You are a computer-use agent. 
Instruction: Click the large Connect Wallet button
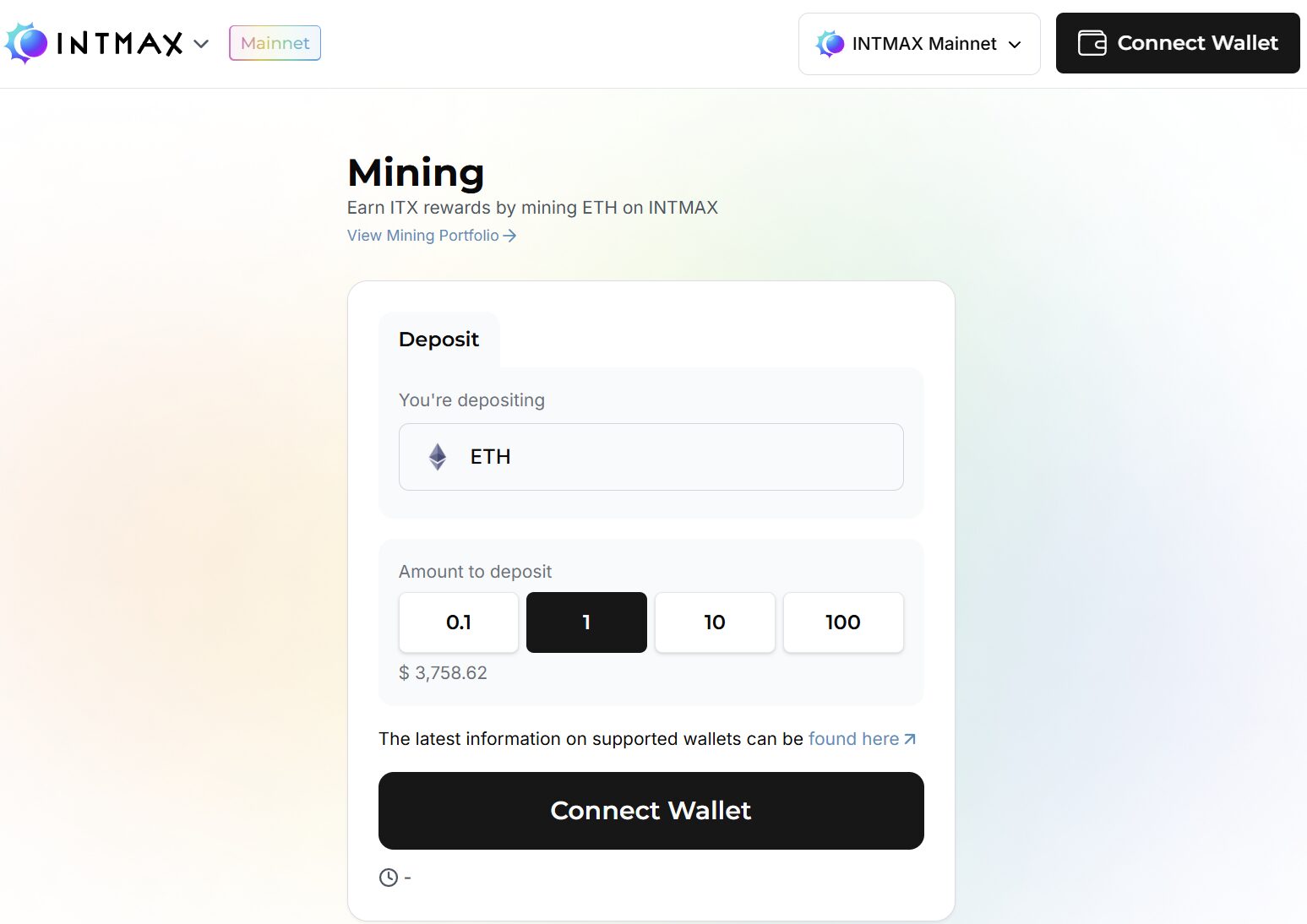651,810
